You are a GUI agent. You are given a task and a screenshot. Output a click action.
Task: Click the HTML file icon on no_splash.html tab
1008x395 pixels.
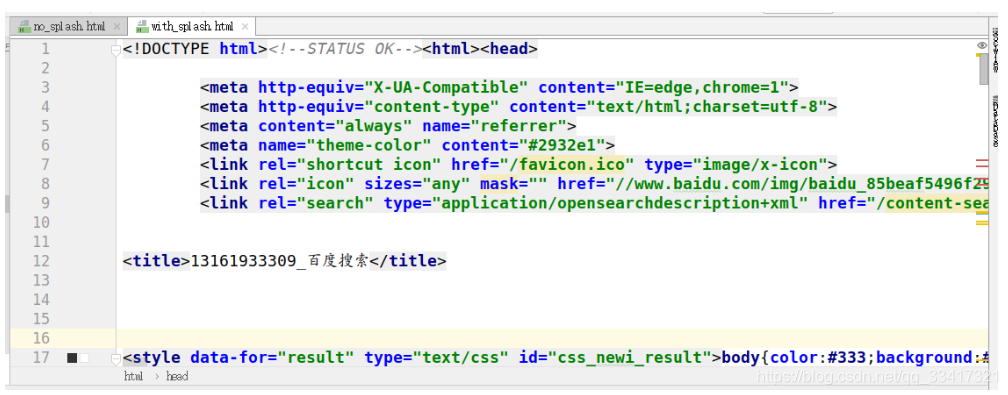click(24, 26)
